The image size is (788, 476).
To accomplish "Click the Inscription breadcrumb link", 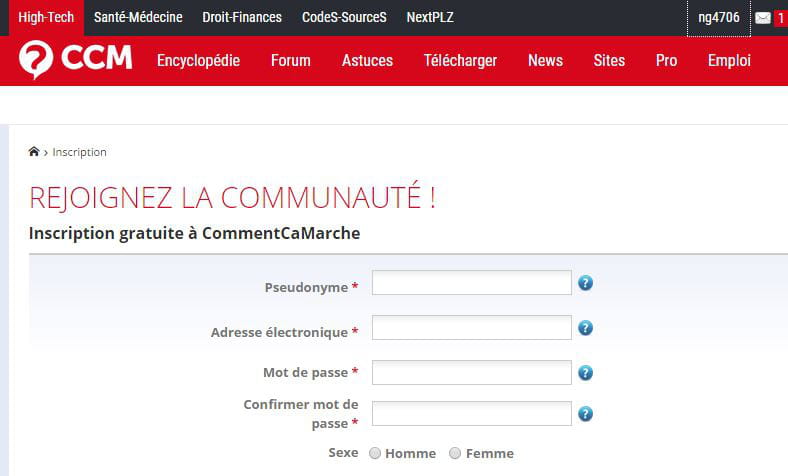I will (x=79, y=152).
